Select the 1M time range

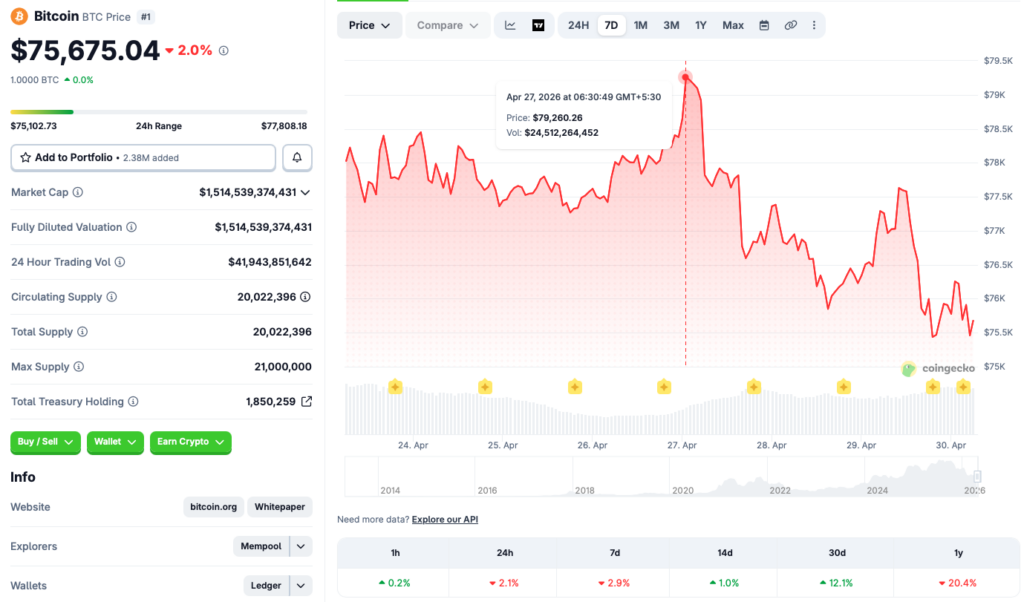(x=641, y=25)
